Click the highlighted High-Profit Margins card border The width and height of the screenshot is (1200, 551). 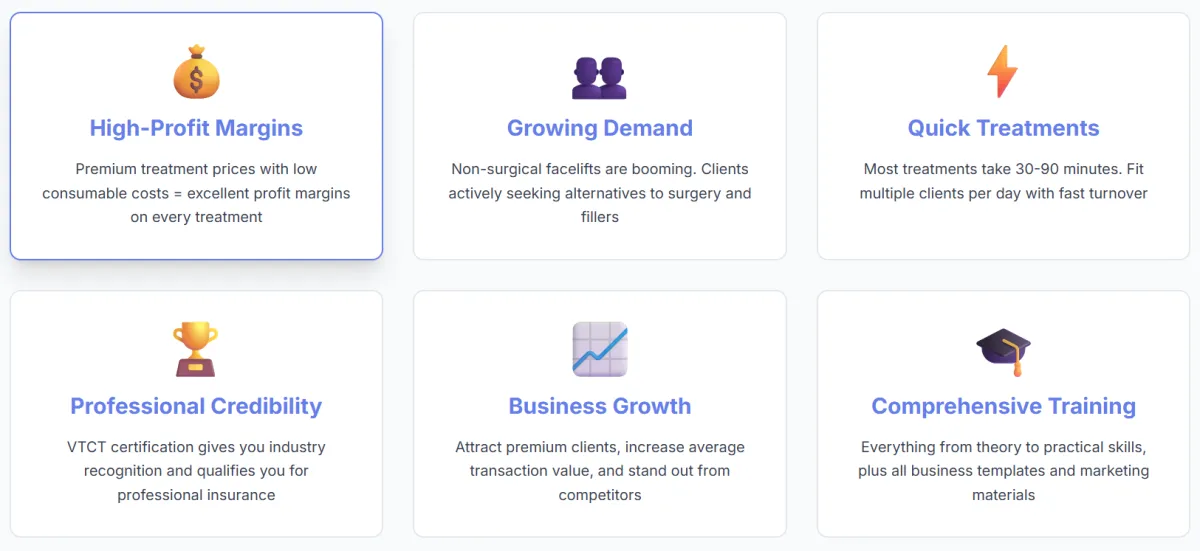[x=11, y=136]
